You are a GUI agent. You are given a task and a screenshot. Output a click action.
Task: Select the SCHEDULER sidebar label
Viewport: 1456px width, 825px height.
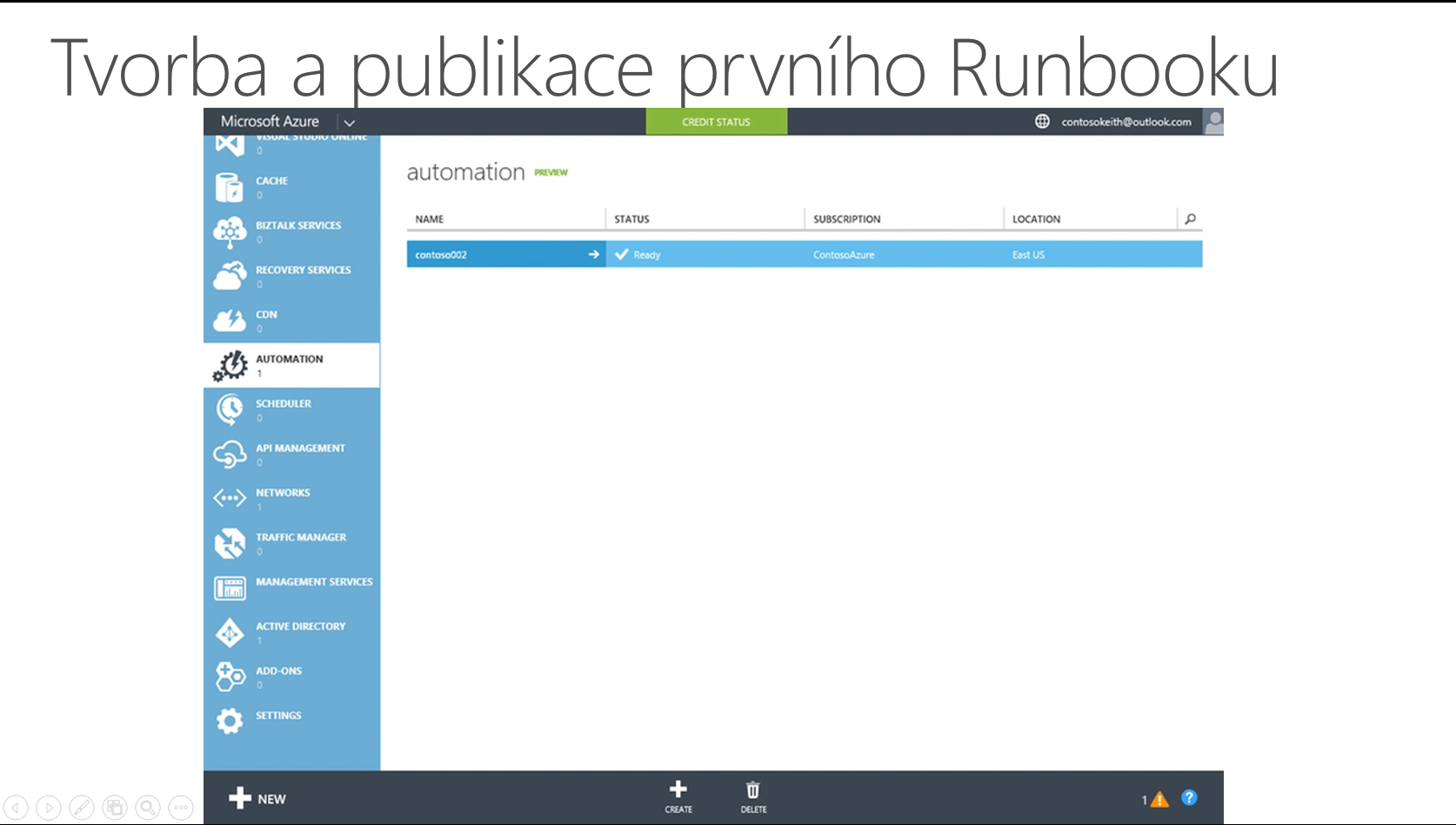point(284,403)
